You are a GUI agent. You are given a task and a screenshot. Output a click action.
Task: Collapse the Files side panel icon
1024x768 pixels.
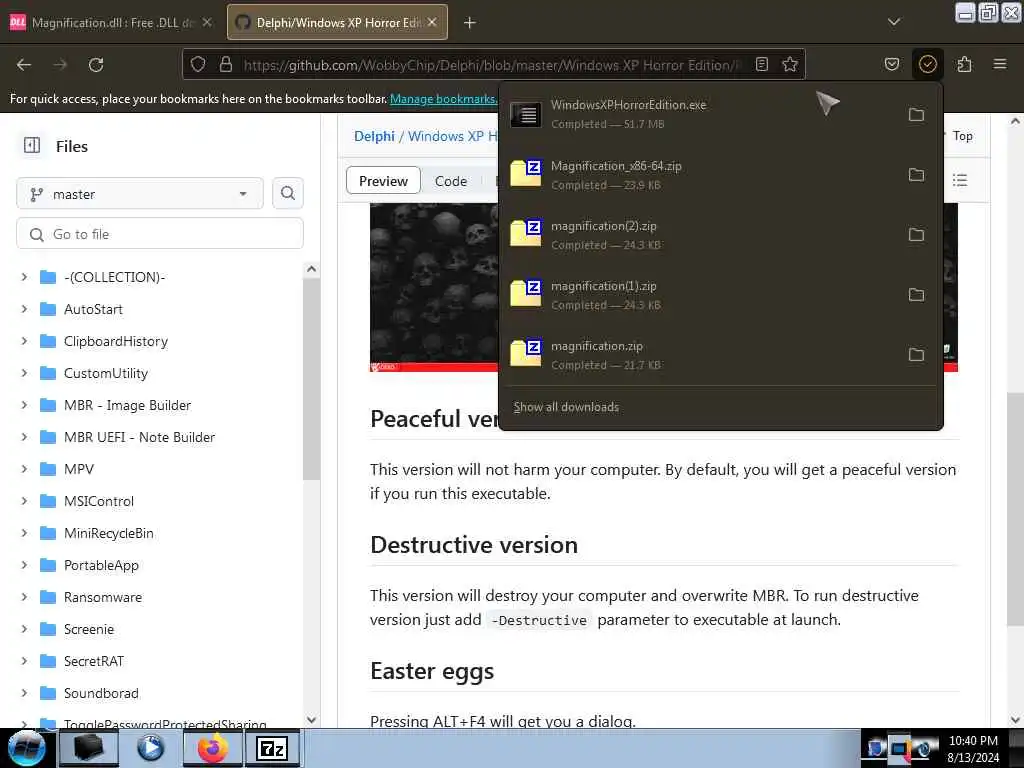pyautogui.click(x=32, y=146)
